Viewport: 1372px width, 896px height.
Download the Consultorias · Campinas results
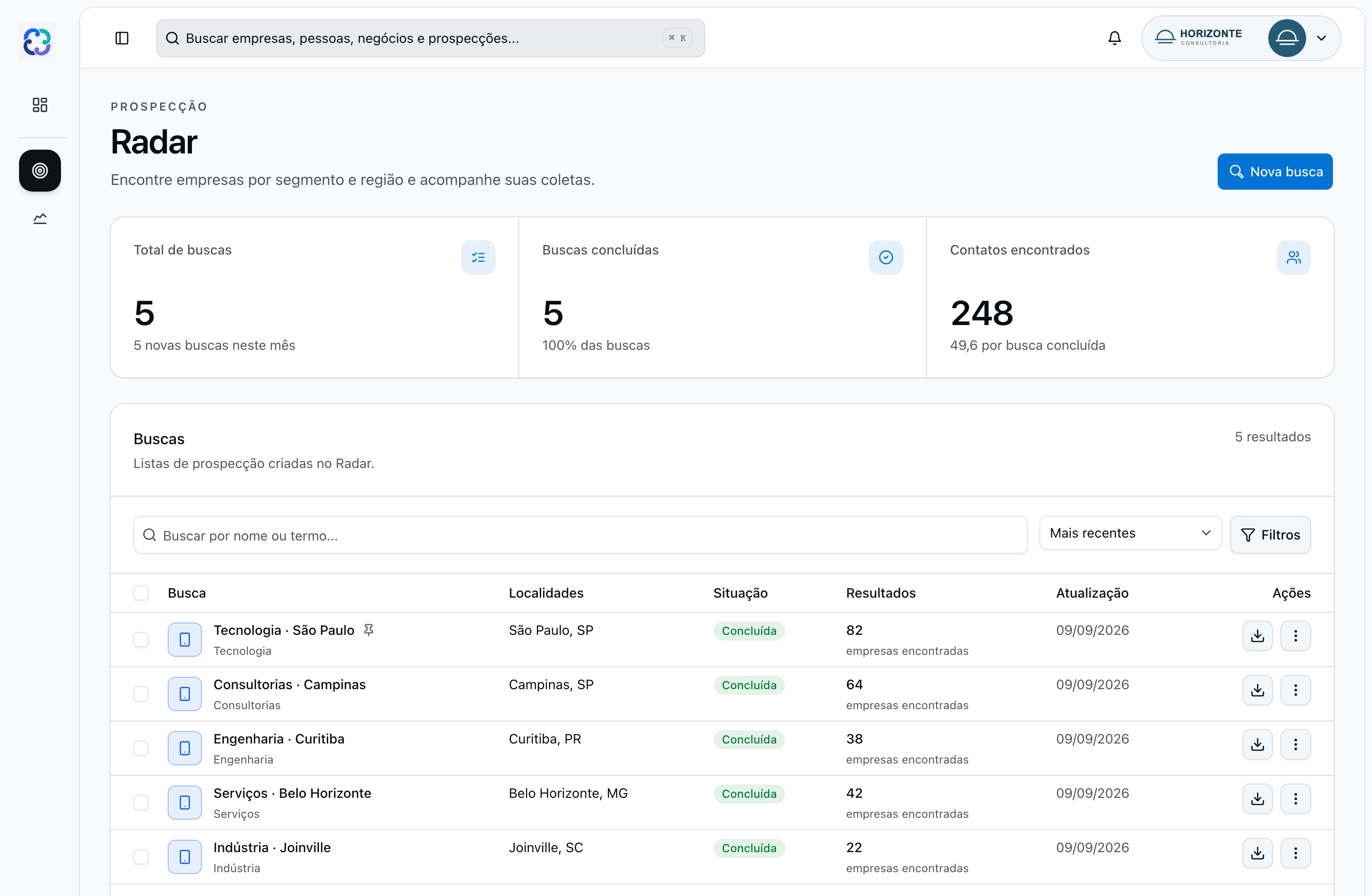(1257, 690)
